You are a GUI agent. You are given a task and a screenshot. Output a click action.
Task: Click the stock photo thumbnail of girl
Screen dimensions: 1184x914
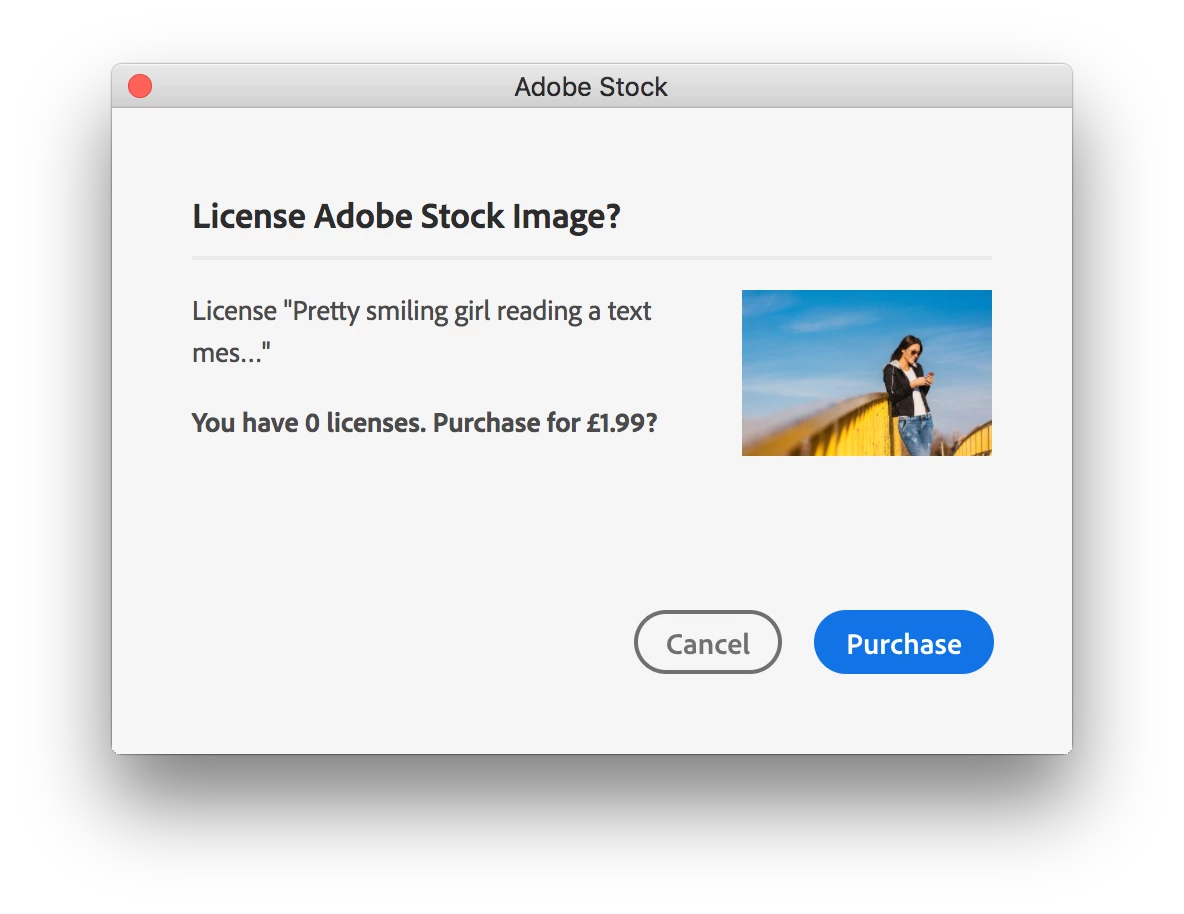pyautogui.click(x=866, y=372)
